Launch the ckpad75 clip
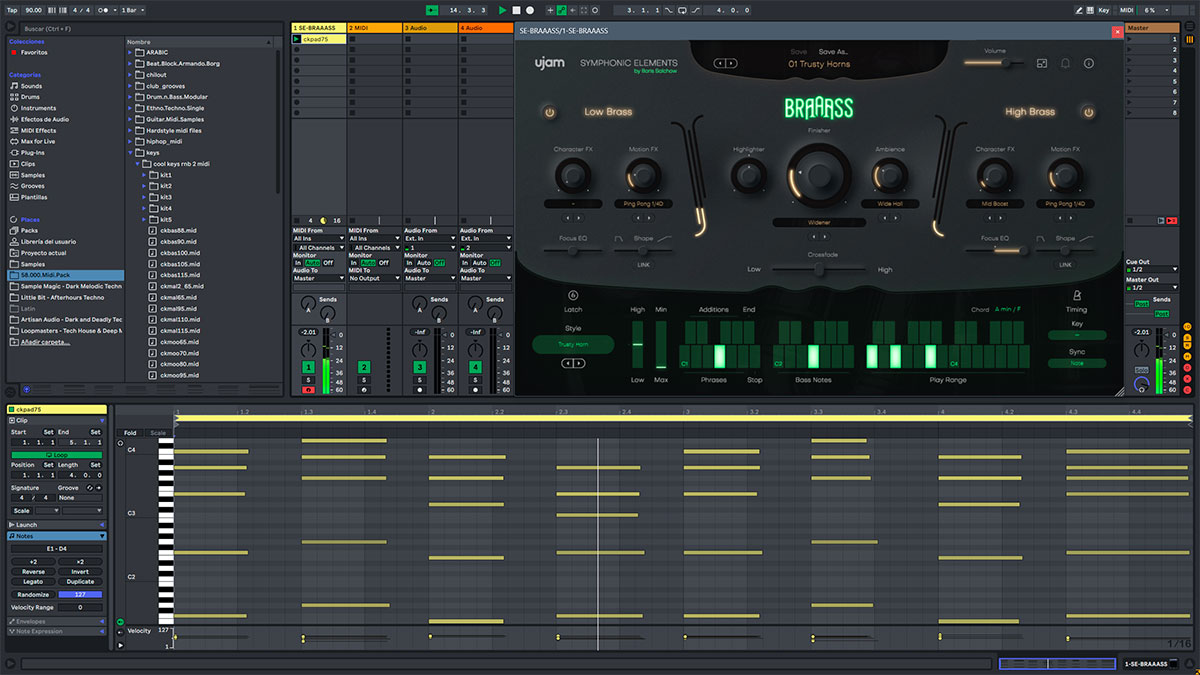 (297, 39)
